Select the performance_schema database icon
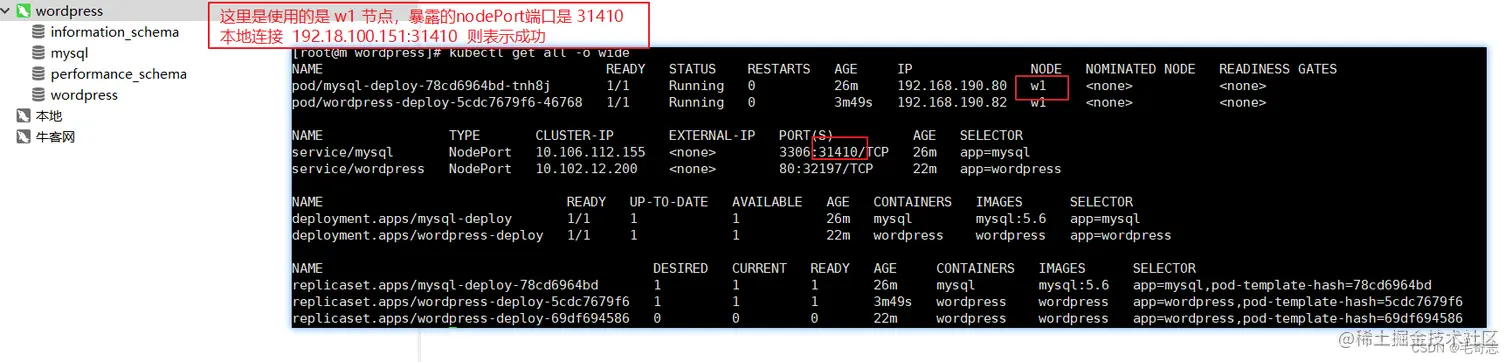 (x=39, y=74)
